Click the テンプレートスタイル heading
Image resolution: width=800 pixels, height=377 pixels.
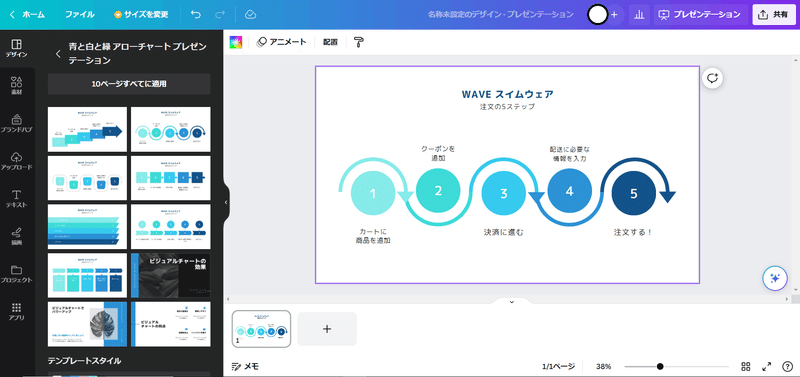(x=85, y=361)
